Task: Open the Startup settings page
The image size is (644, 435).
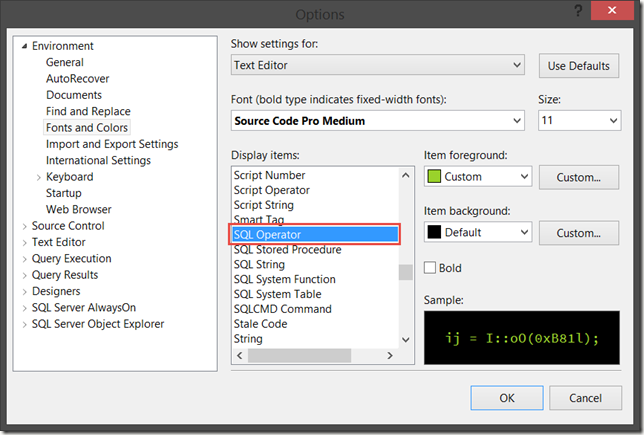Action: point(64,193)
